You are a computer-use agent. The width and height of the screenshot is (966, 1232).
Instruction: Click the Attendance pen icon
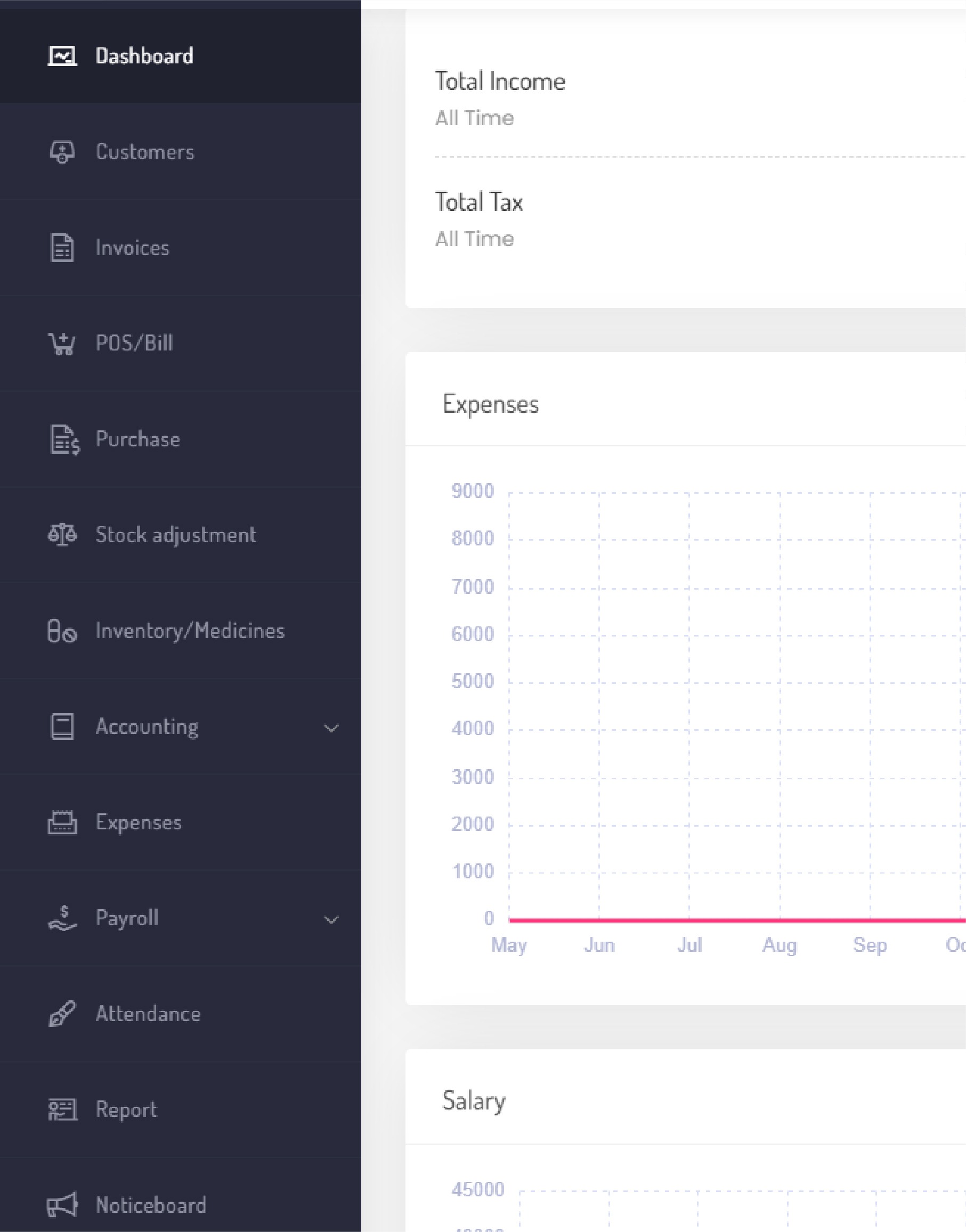pos(62,1014)
